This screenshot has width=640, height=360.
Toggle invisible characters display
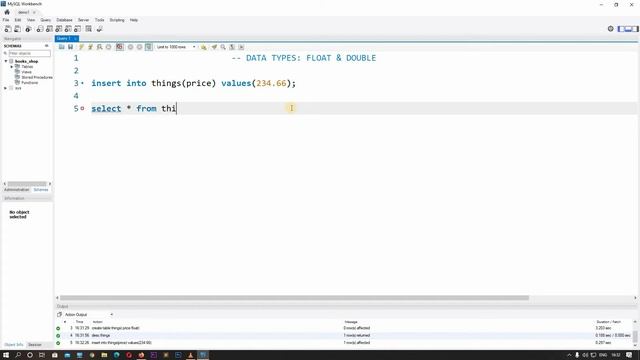click(232, 47)
